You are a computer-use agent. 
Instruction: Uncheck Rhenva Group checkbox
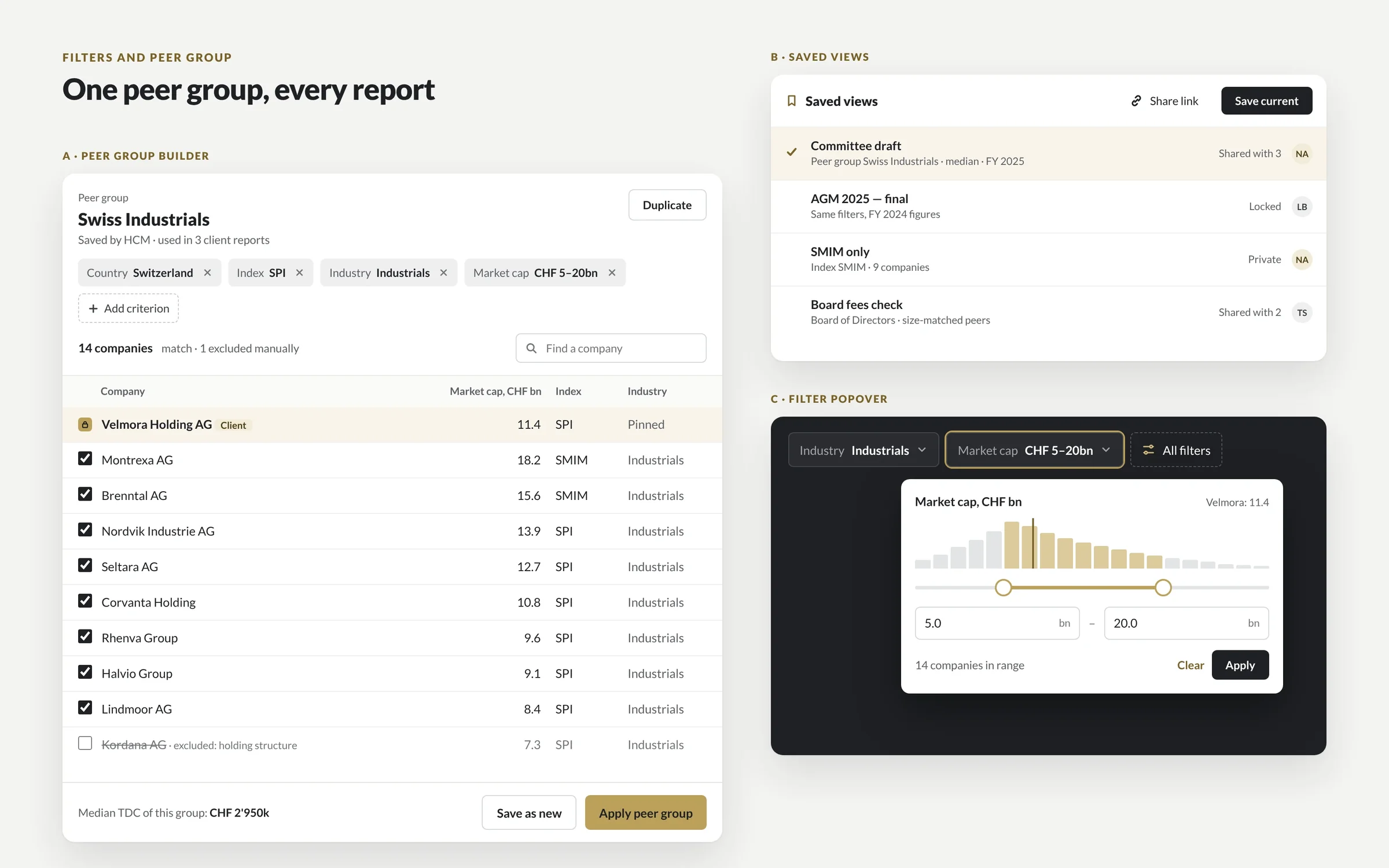pos(85,637)
